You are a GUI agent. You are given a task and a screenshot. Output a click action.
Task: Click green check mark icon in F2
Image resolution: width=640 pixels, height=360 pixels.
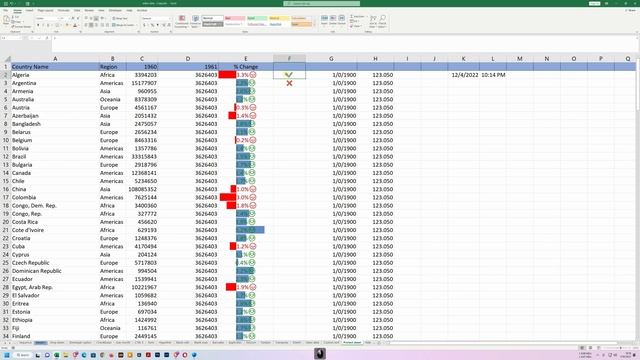pos(289,75)
